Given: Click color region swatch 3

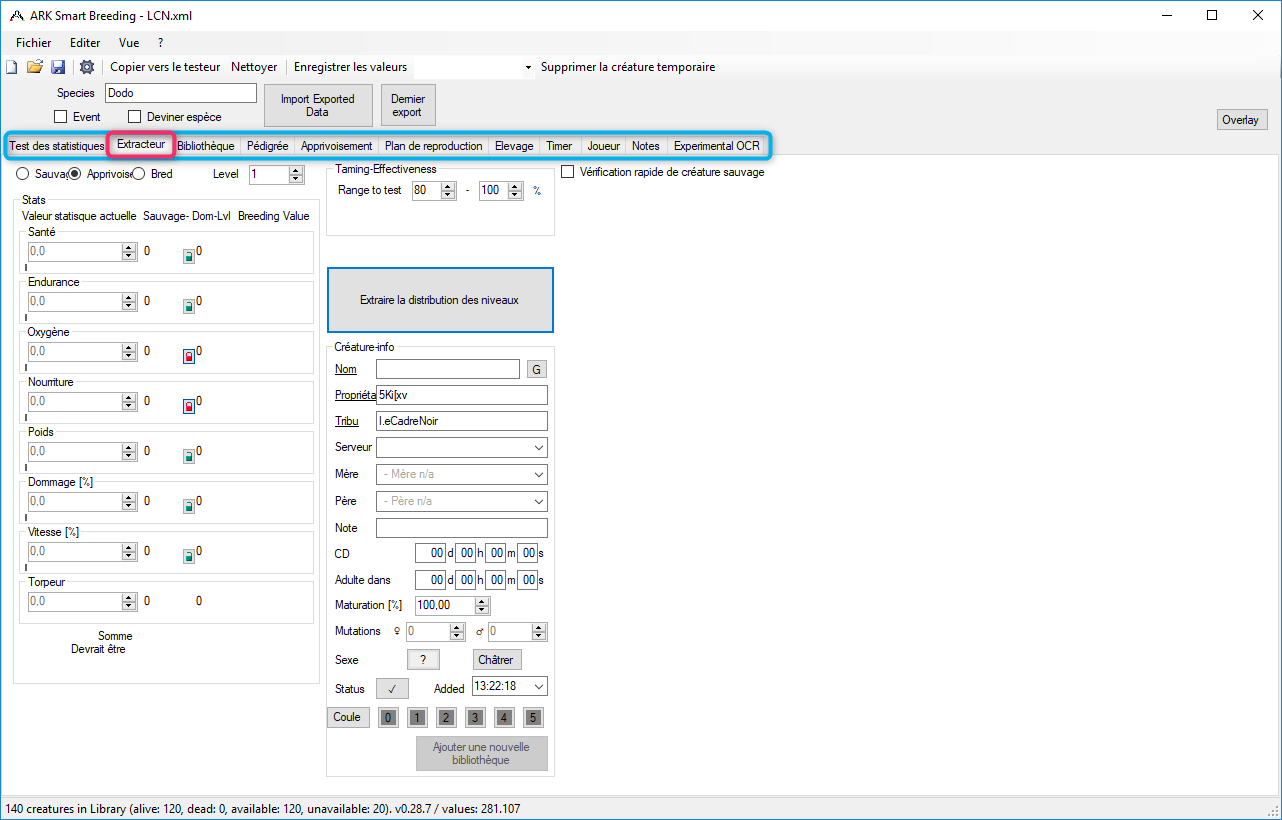Looking at the screenshot, I should click(x=475, y=717).
